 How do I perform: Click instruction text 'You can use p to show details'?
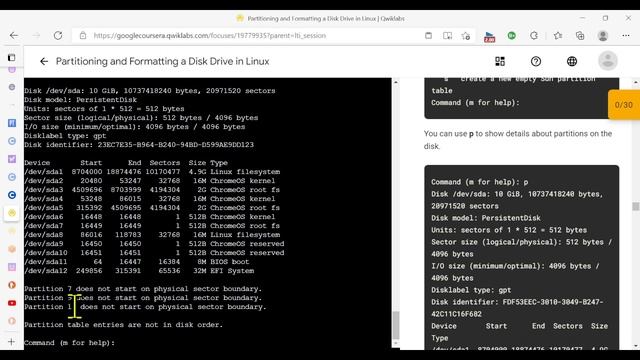pos(518,140)
